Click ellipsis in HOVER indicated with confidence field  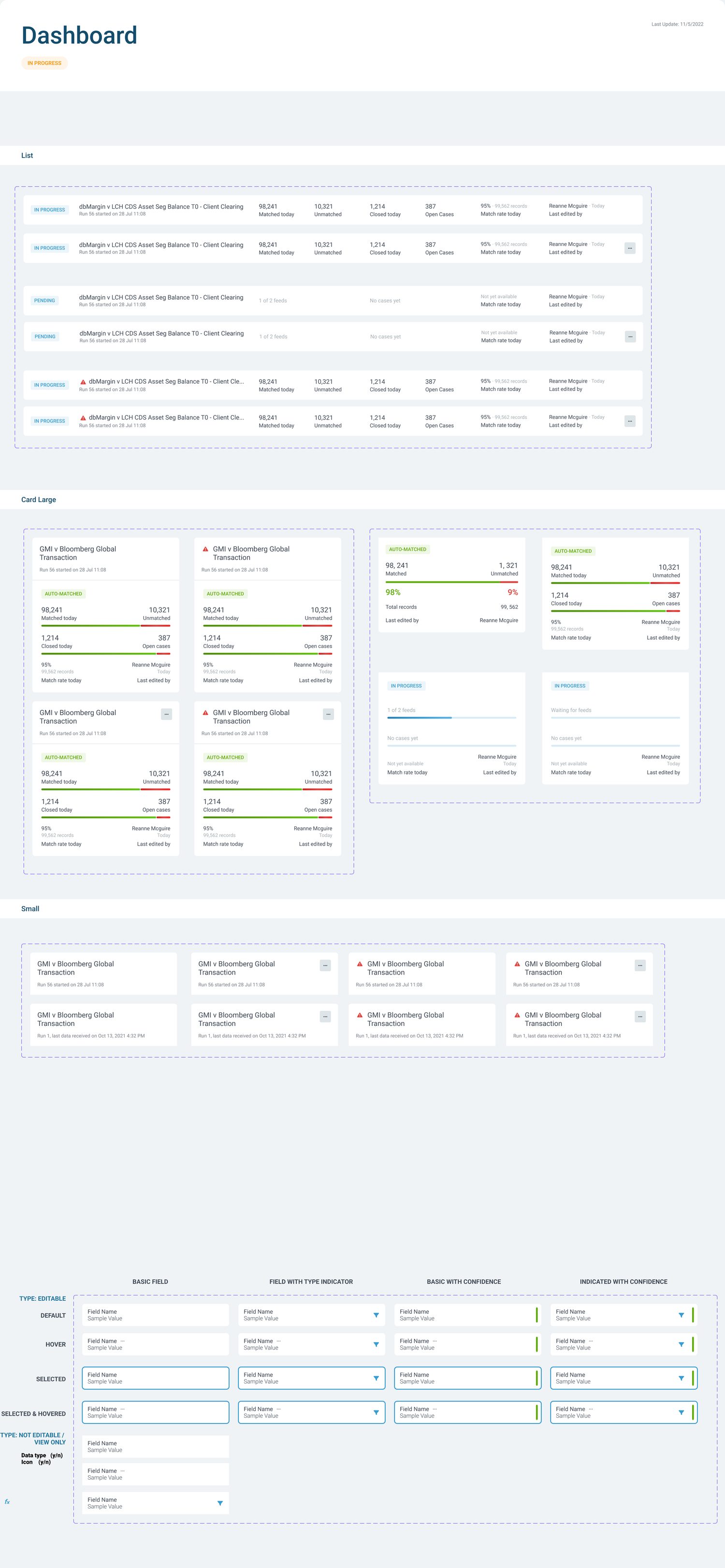tap(591, 1341)
